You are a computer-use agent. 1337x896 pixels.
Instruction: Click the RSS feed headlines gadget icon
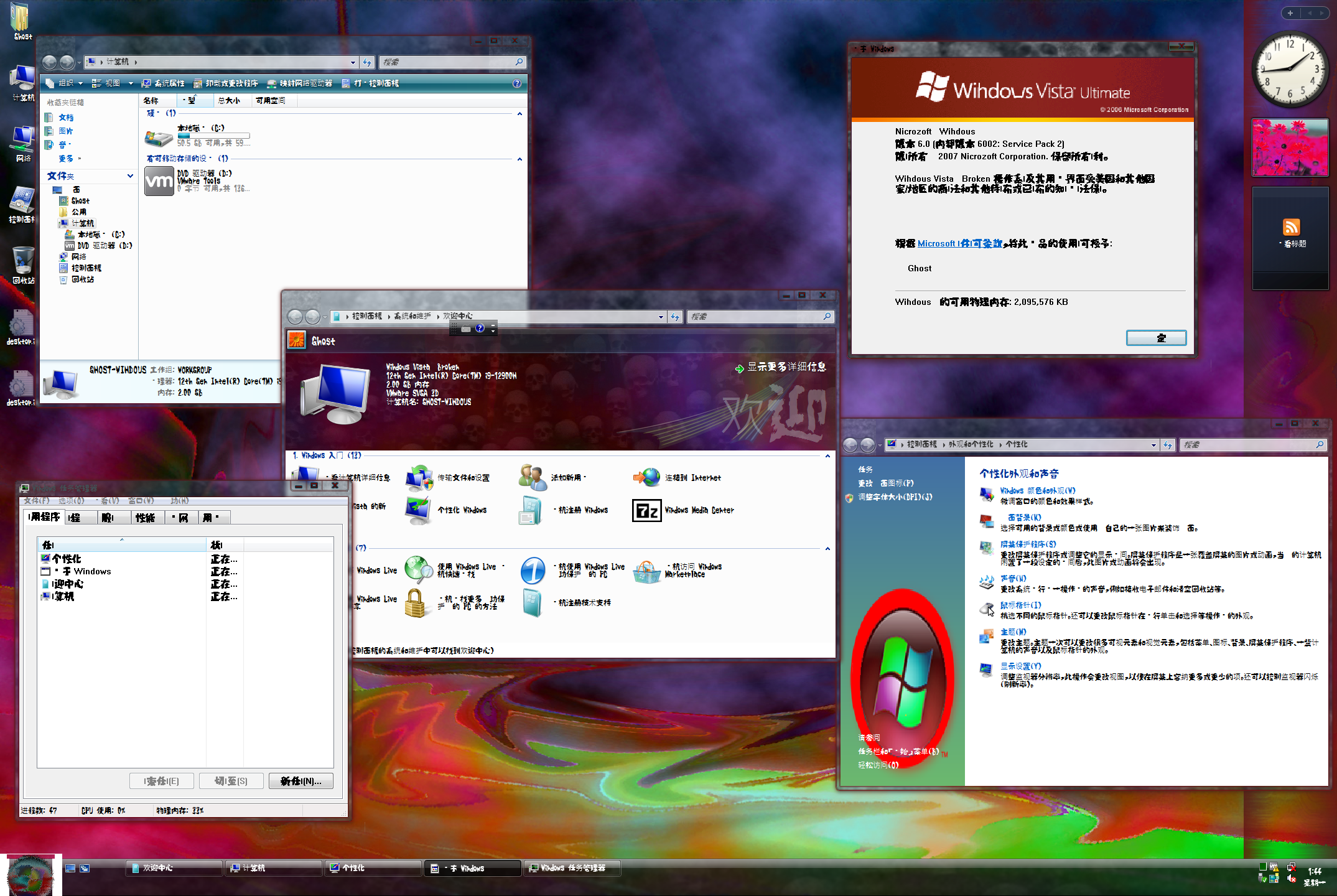(x=1291, y=227)
